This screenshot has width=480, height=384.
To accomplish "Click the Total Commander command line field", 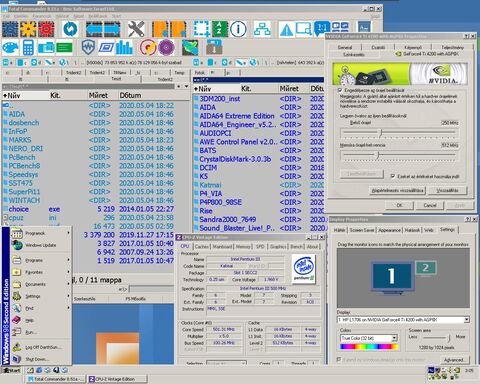I will pos(152,289).
